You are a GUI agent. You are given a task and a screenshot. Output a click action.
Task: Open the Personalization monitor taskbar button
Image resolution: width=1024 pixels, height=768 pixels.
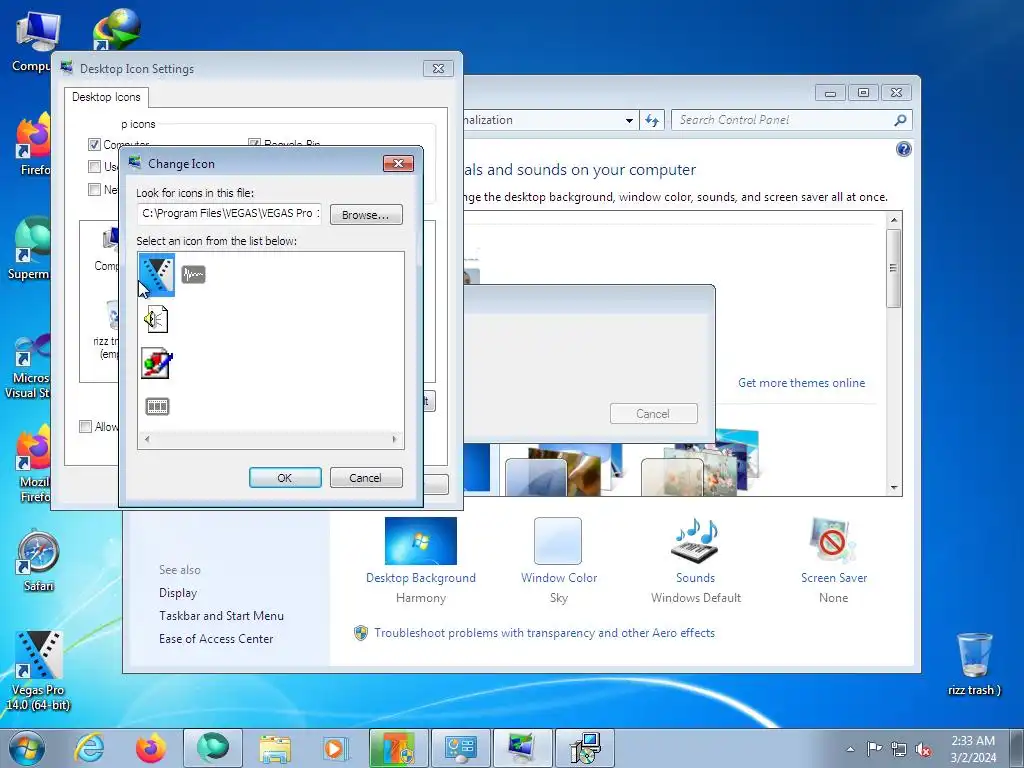click(522, 748)
